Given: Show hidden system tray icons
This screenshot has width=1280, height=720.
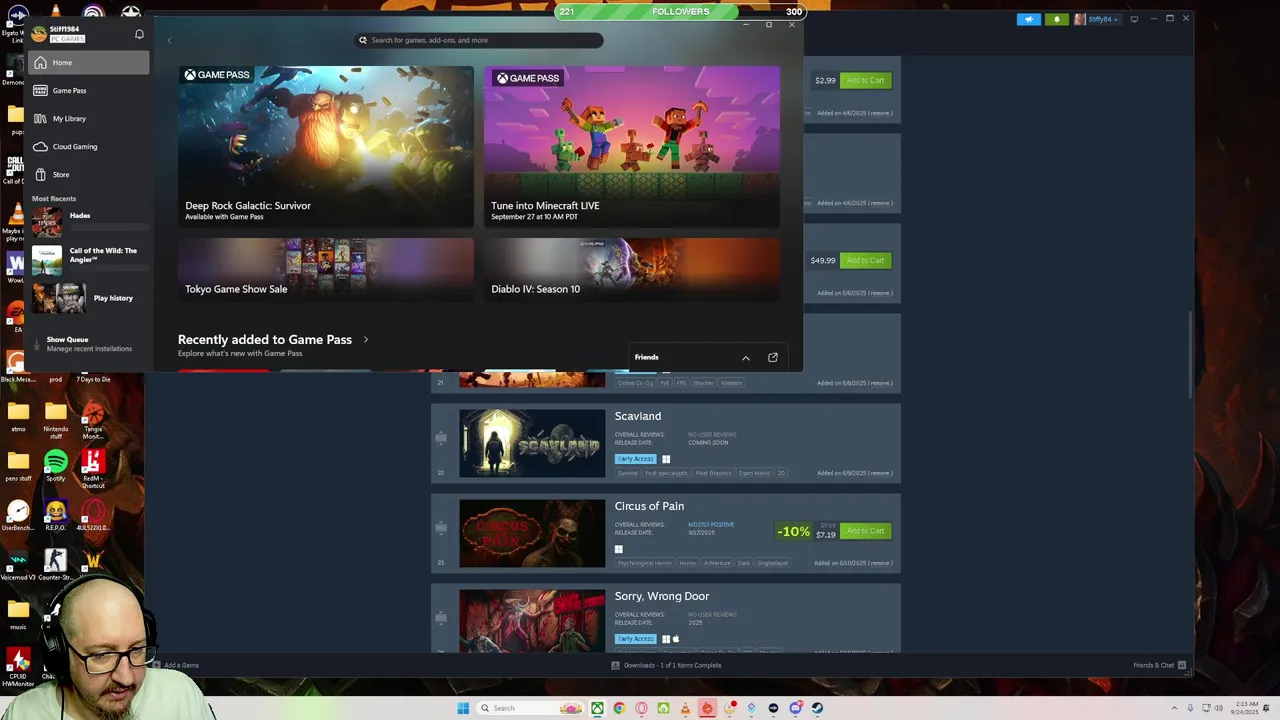Looking at the screenshot, I should [1175, 708].
